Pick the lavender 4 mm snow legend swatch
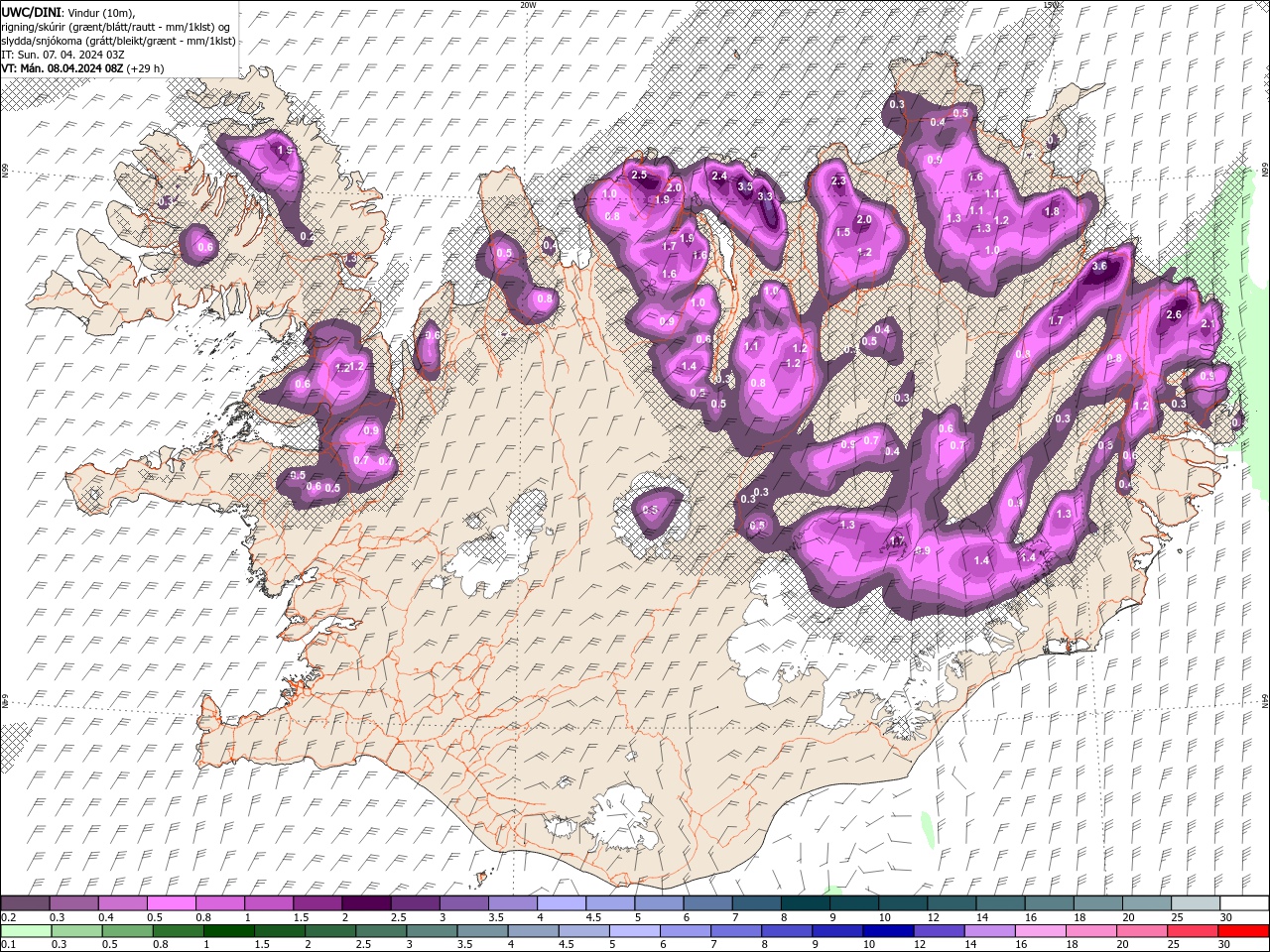This screenshot has width=1270, height=952. click(560, 903)
